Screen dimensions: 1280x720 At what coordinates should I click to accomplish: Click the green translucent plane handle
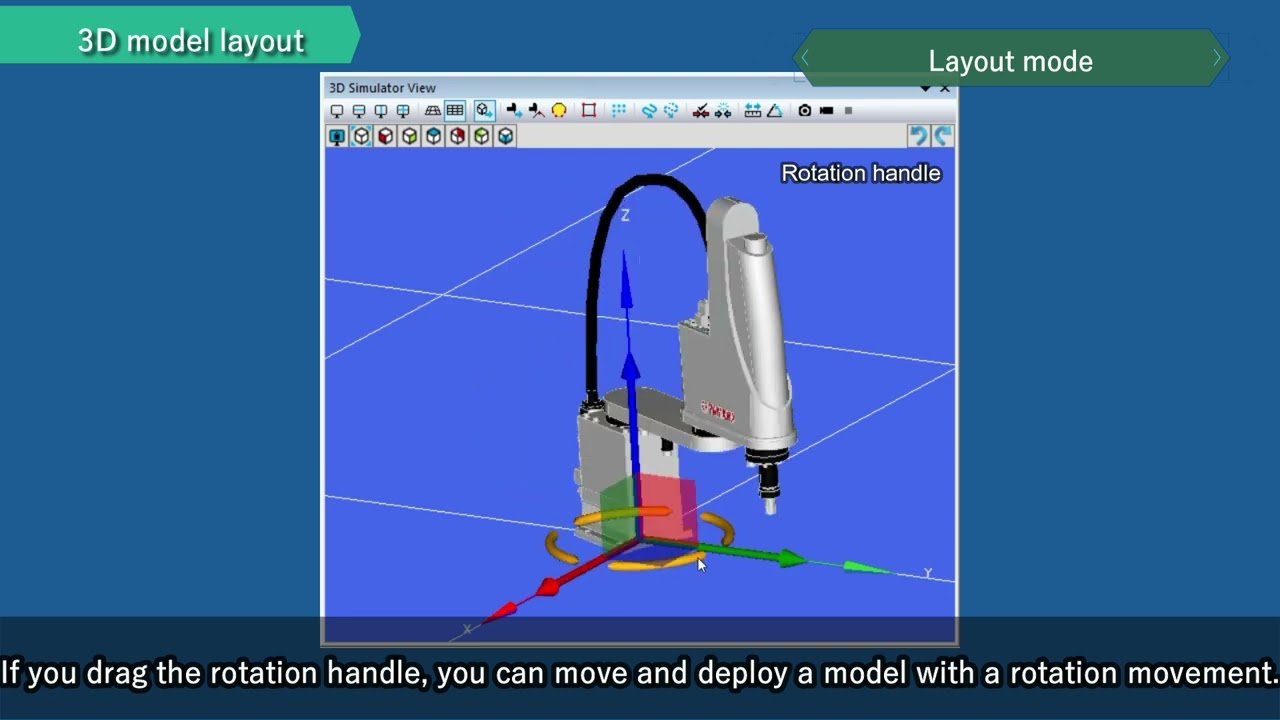(x=617, y=510)
